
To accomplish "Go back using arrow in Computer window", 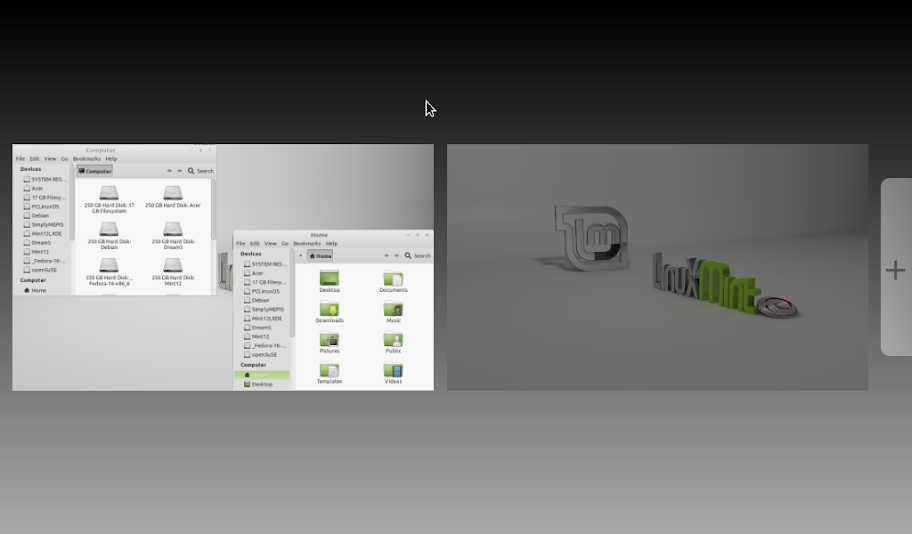I will coord(169,171).
